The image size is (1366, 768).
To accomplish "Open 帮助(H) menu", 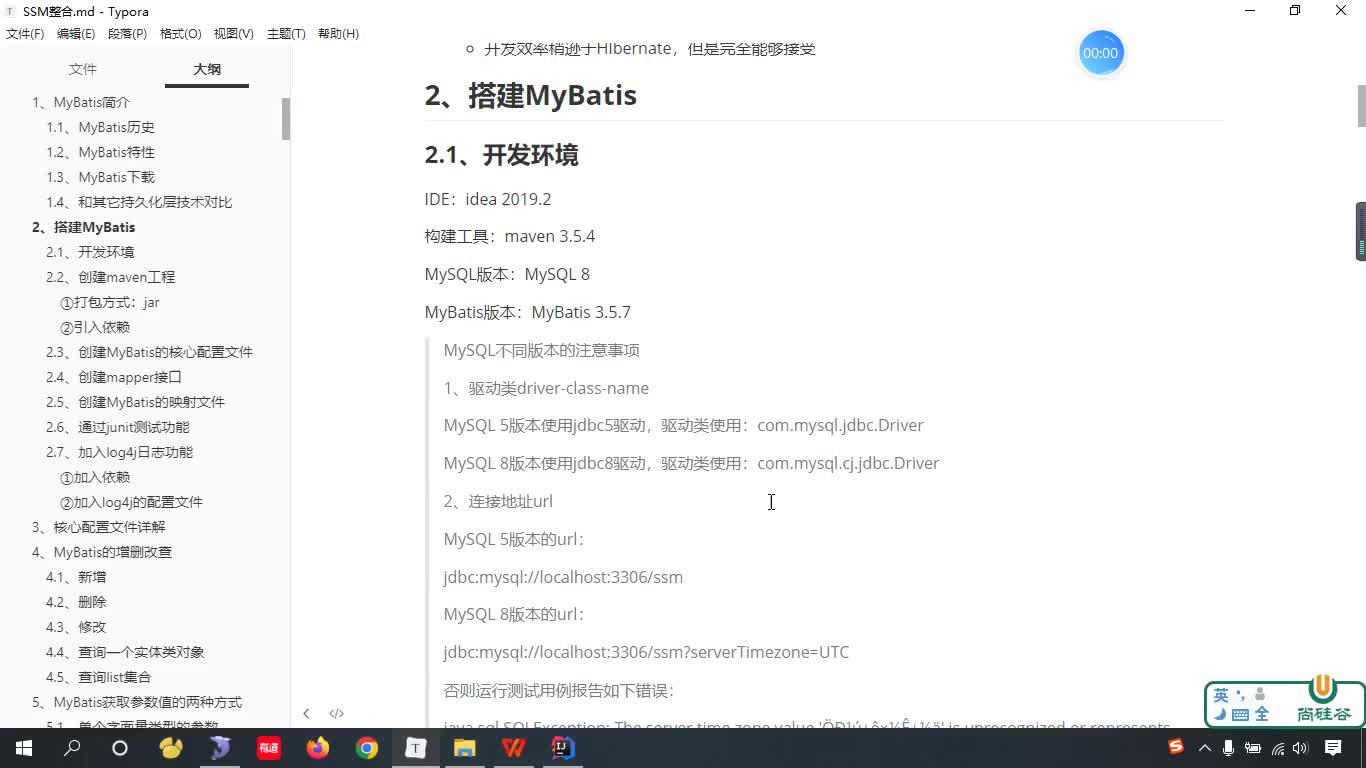I will [x=338, y=34].
